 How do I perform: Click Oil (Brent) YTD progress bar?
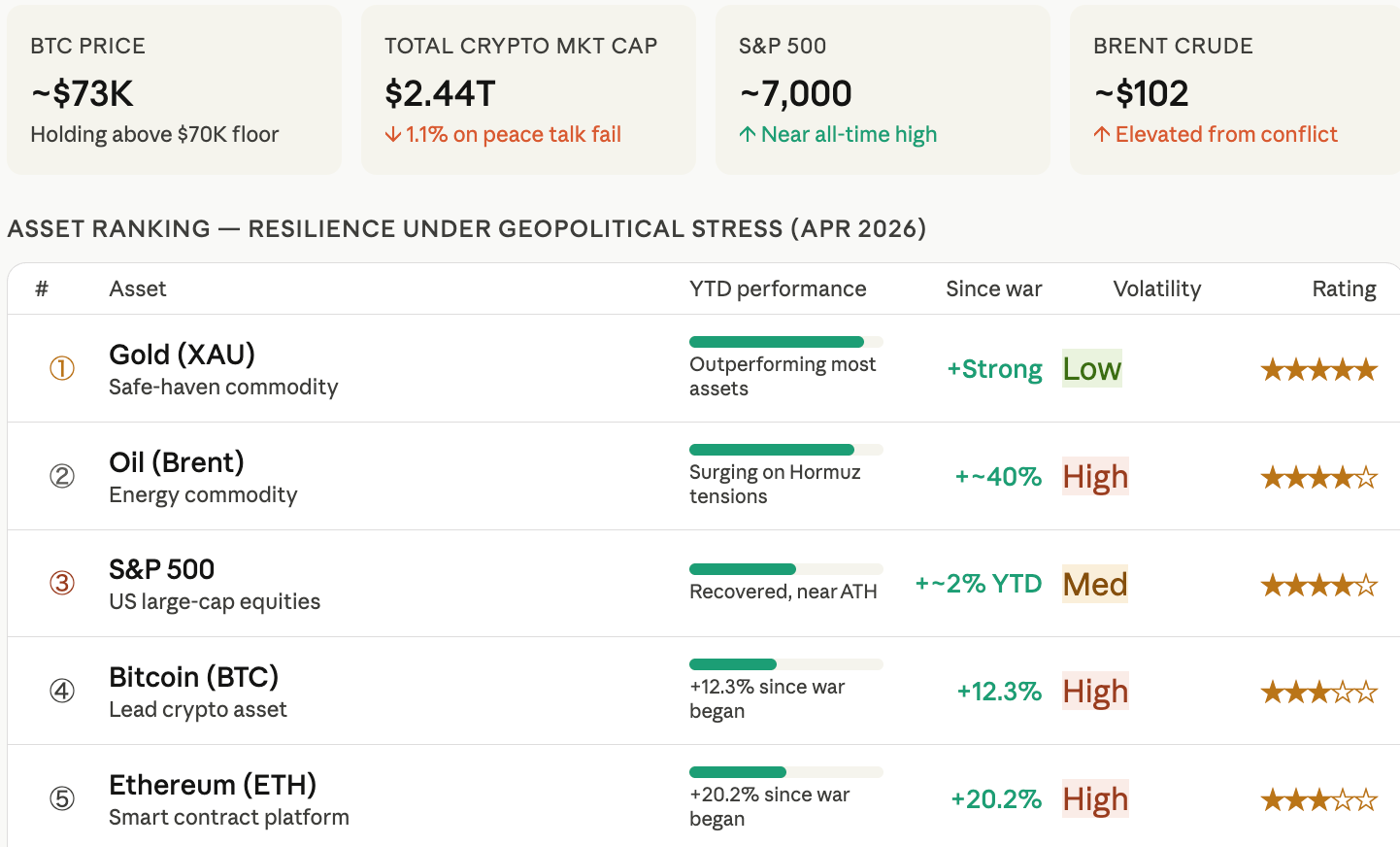(784, 450)
